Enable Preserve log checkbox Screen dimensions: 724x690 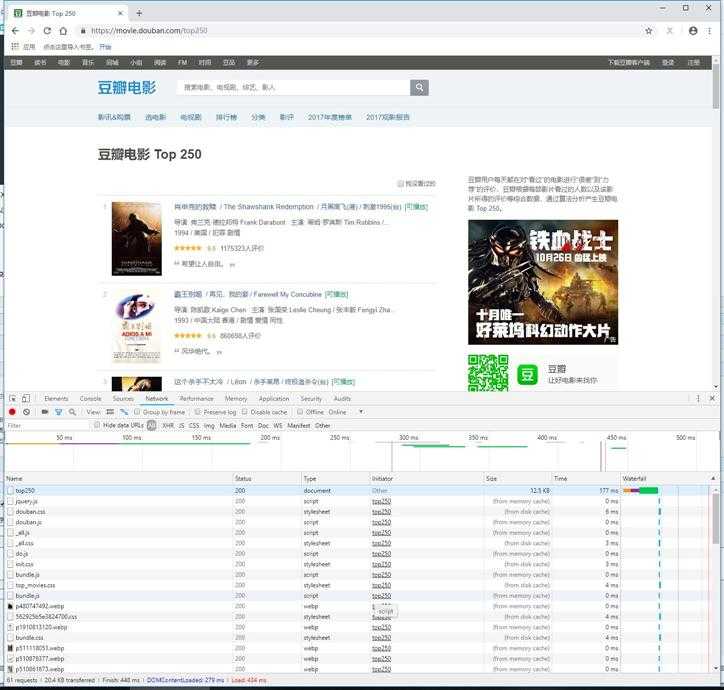click(198, 412)
